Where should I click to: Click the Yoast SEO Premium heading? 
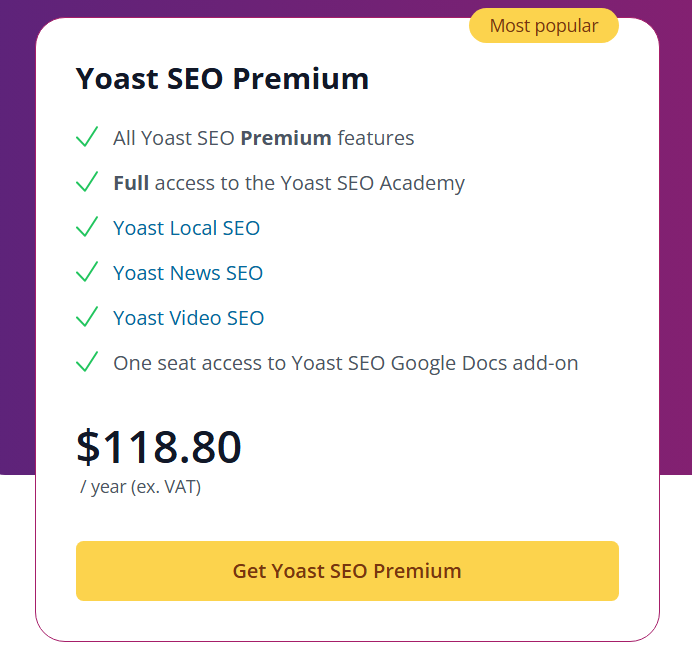222,79
